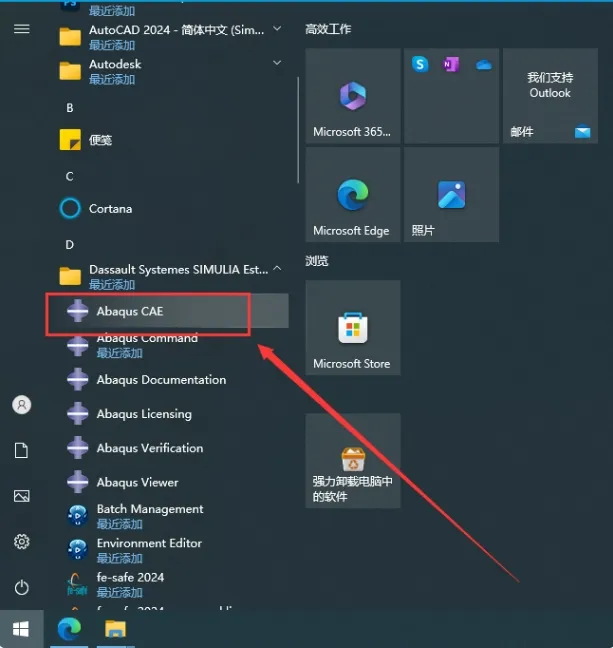Launch fe-safe 2024 icon
613x648 pixels.
[x=76, y=584]
